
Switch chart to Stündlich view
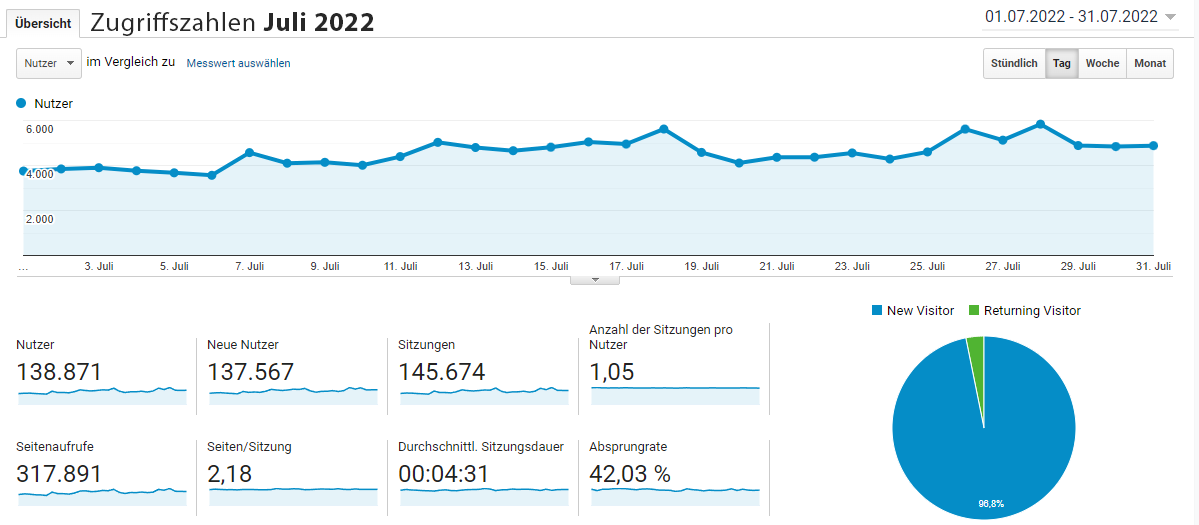tap(1014, 63)
